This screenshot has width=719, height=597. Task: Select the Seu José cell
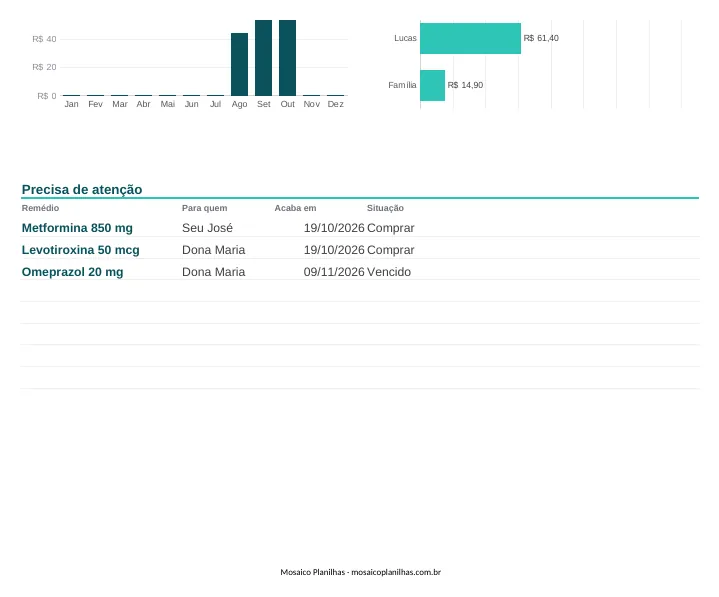[207, 228]
